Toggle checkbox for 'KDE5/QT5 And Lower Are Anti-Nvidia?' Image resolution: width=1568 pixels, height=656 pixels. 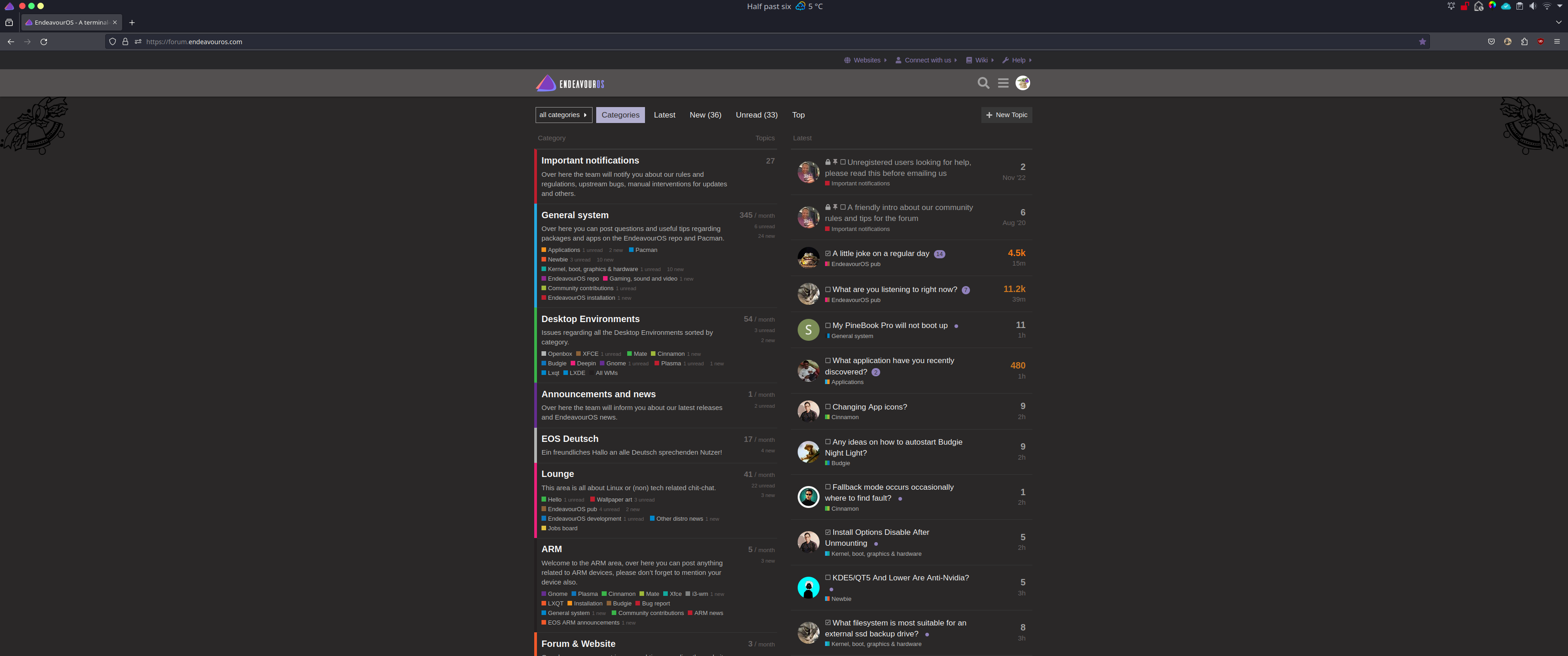coord(828,578)
